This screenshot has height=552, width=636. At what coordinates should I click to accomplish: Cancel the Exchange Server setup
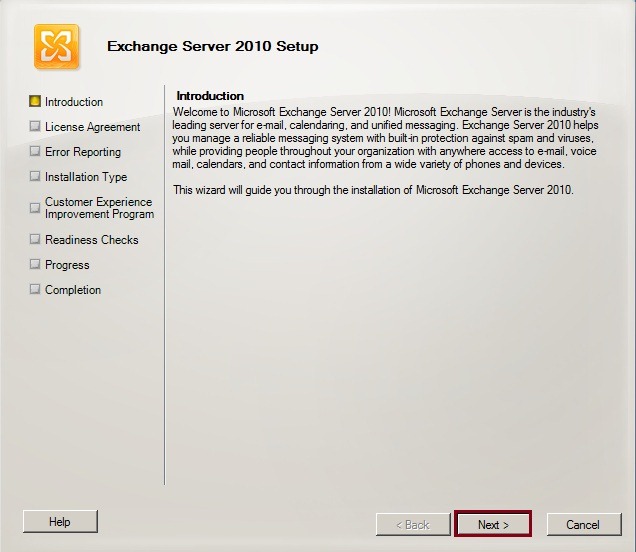(x=582, y=524)
